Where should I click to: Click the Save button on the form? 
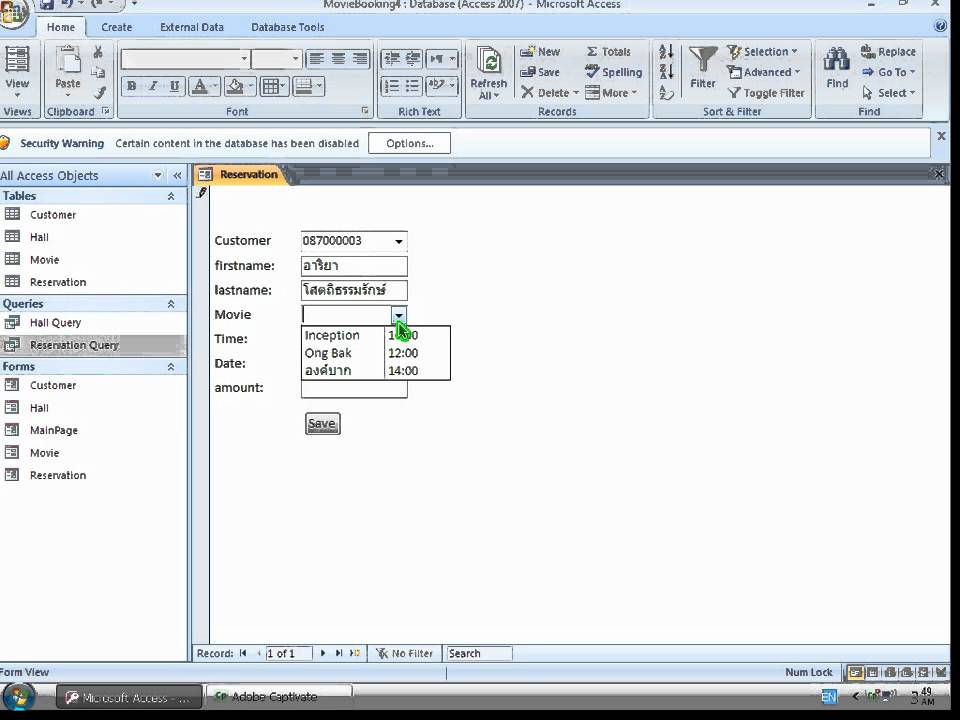tap(323, 424)
